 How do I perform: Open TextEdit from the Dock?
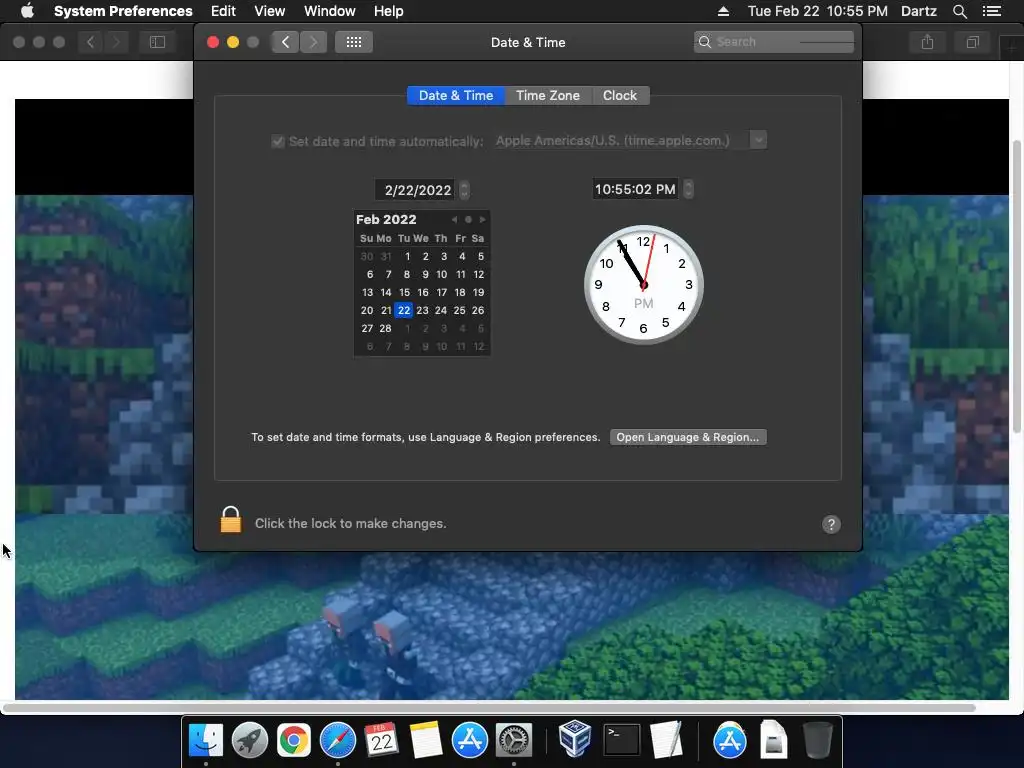(666, 740)
